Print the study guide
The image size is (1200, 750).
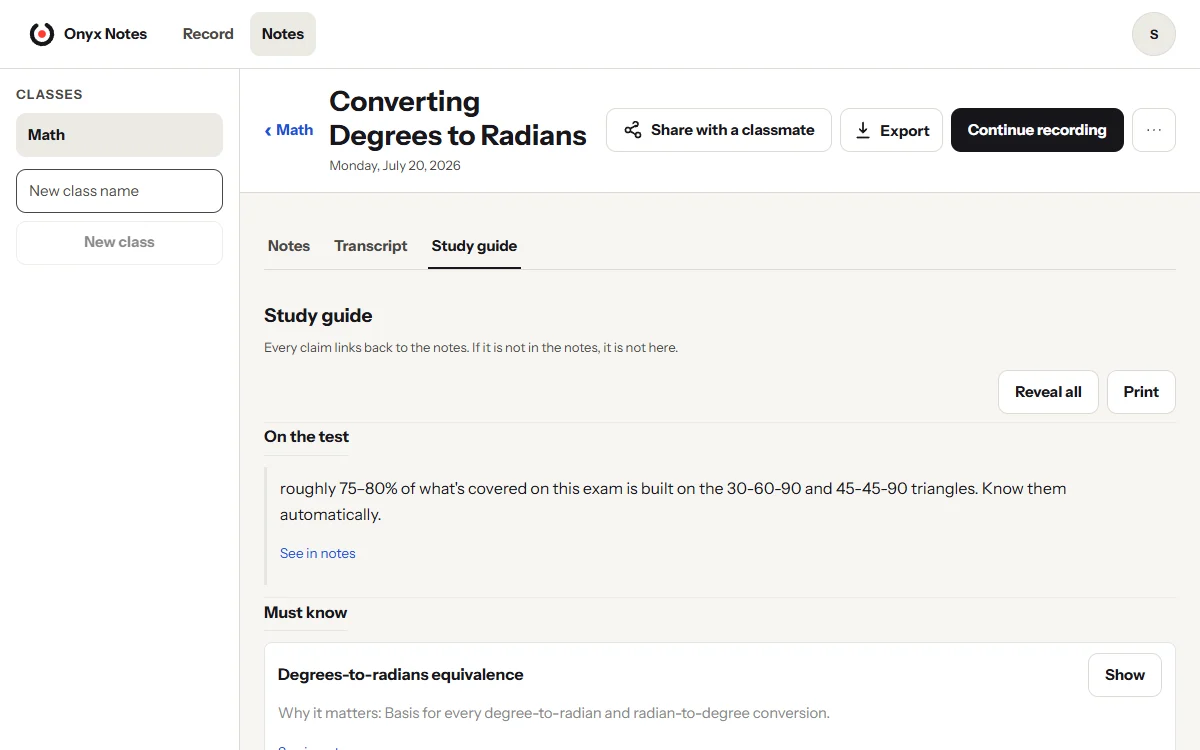1141,392
